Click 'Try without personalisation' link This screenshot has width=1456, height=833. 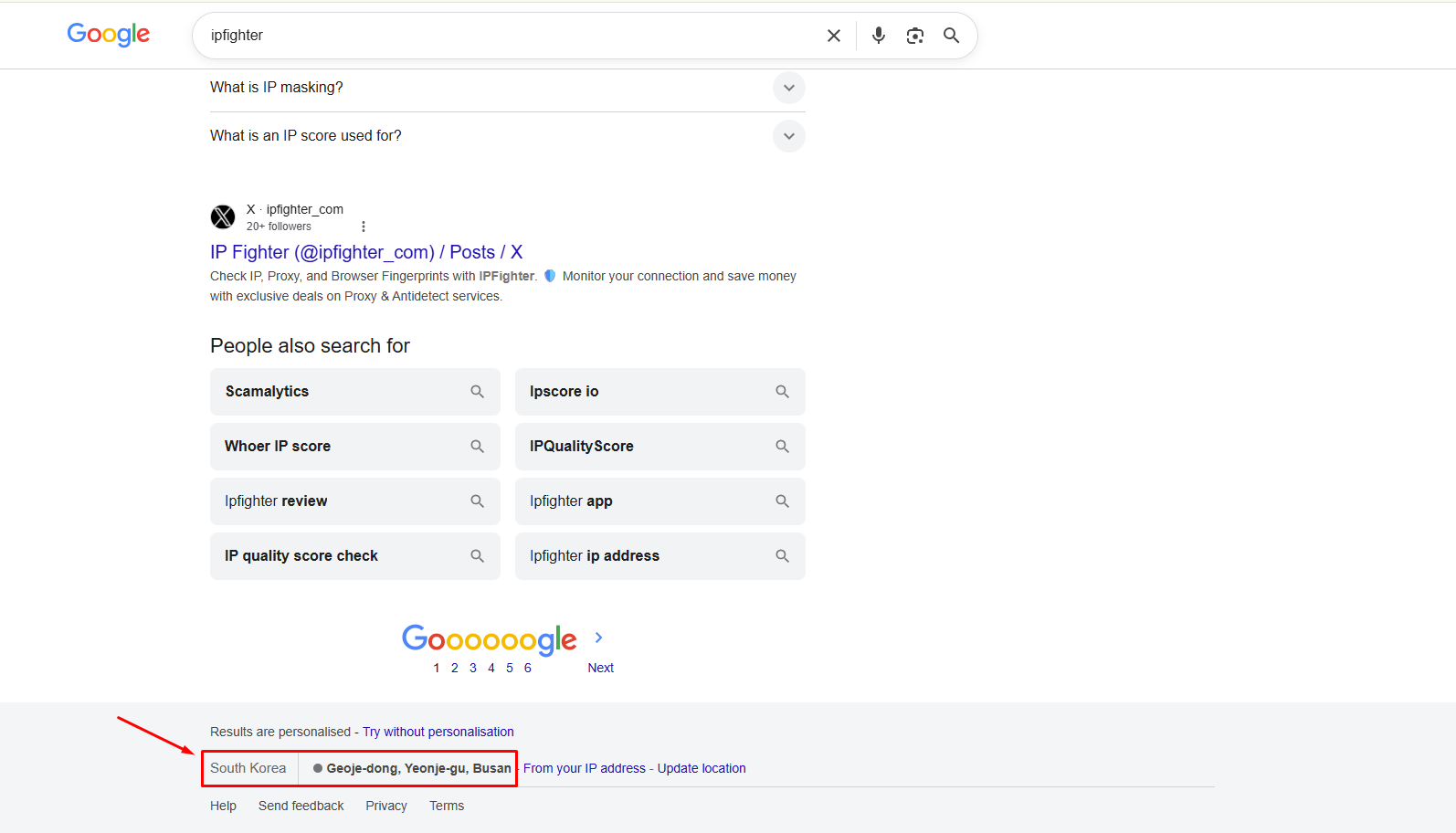coord(438,732)
